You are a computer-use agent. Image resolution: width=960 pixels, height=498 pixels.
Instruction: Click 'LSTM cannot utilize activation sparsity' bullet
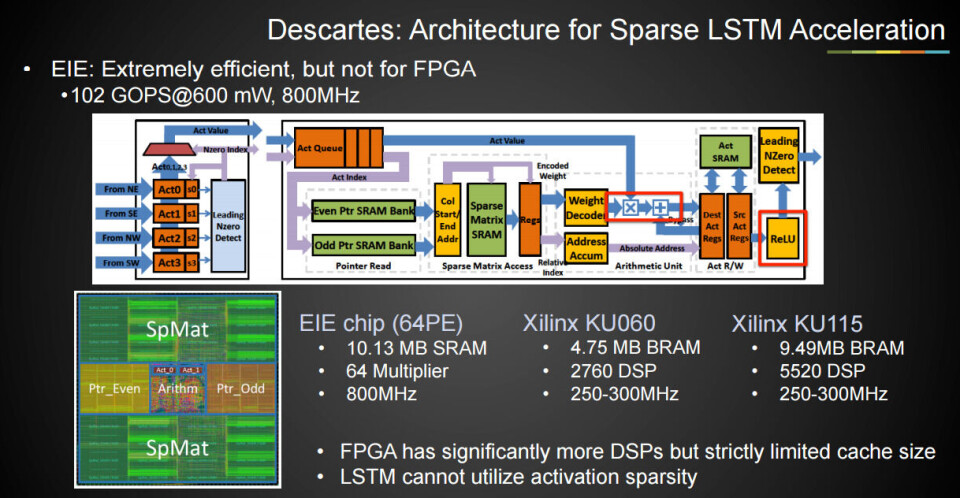point(519,477)
